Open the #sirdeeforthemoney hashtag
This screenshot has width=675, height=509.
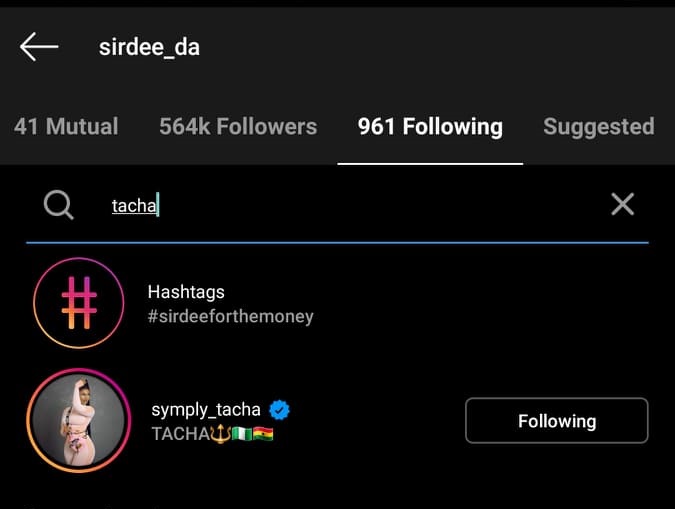[x=230, y=317]
